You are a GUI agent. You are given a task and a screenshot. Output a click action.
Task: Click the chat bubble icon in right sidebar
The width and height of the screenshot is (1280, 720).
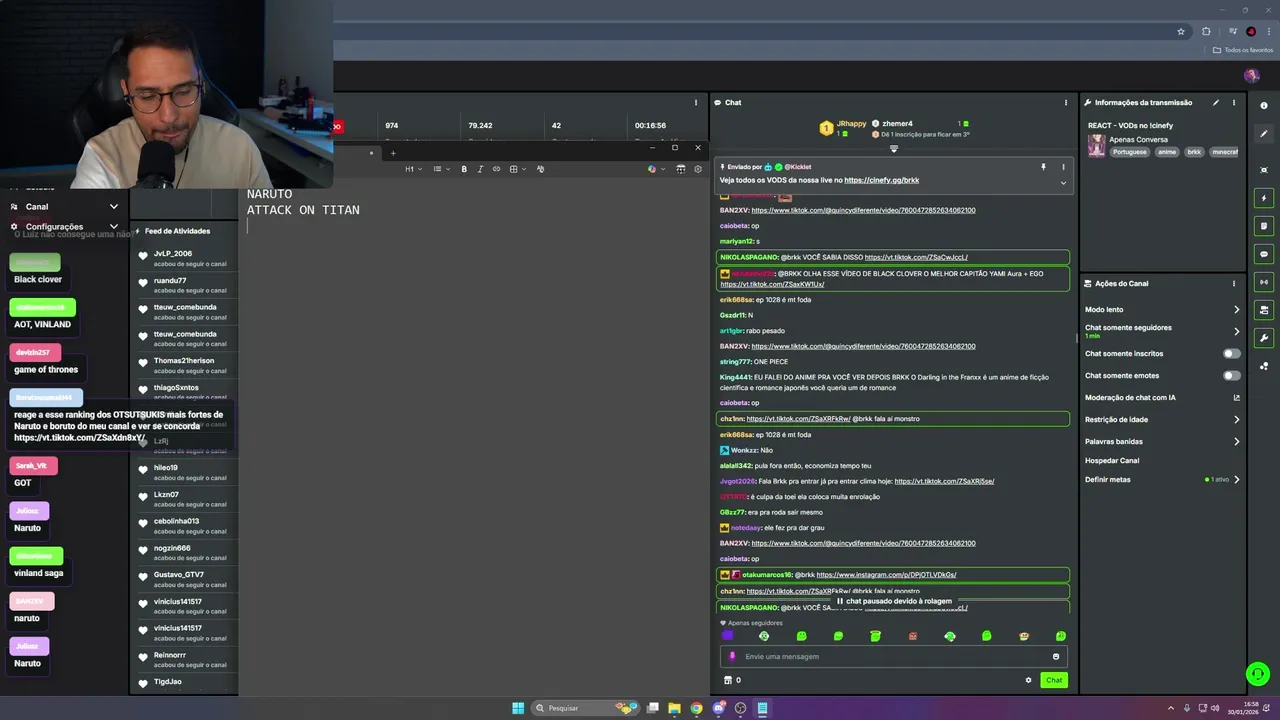(x=1264, y=254)
